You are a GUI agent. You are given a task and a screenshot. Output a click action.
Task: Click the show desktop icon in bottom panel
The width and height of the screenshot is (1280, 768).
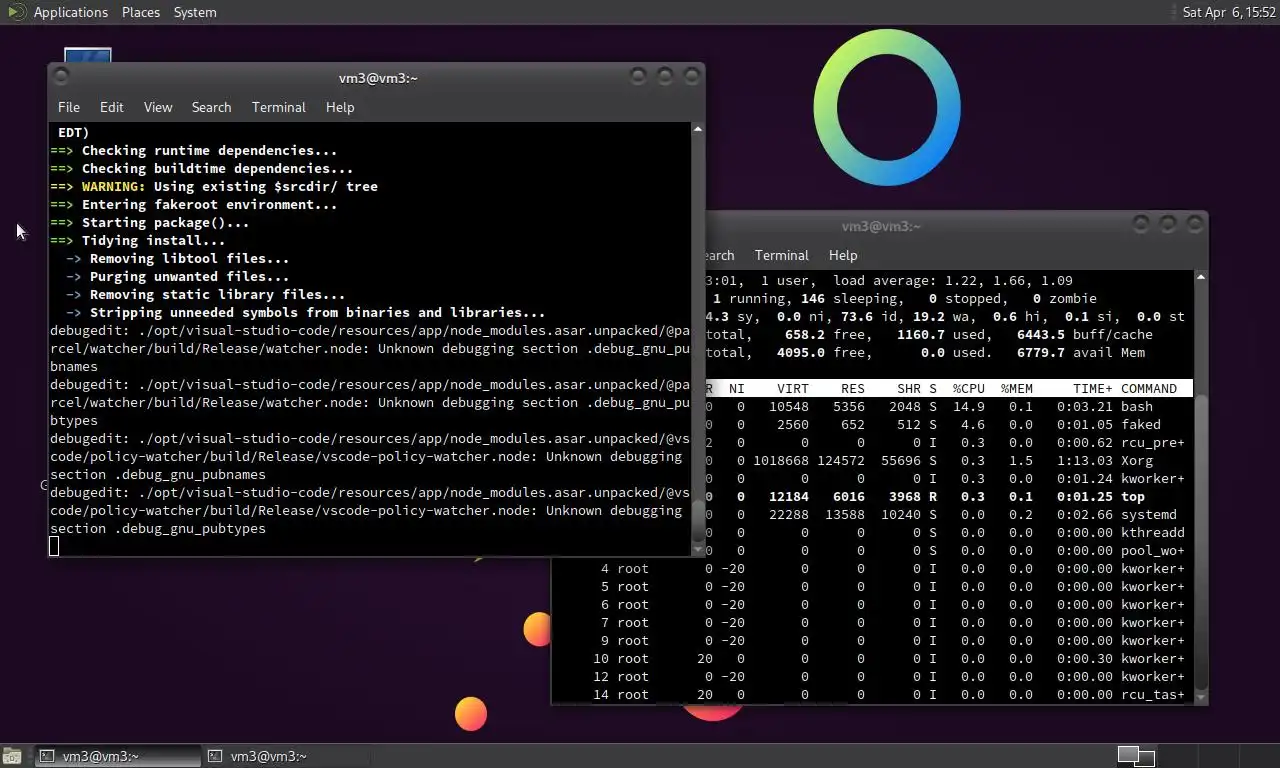point(14,756)
